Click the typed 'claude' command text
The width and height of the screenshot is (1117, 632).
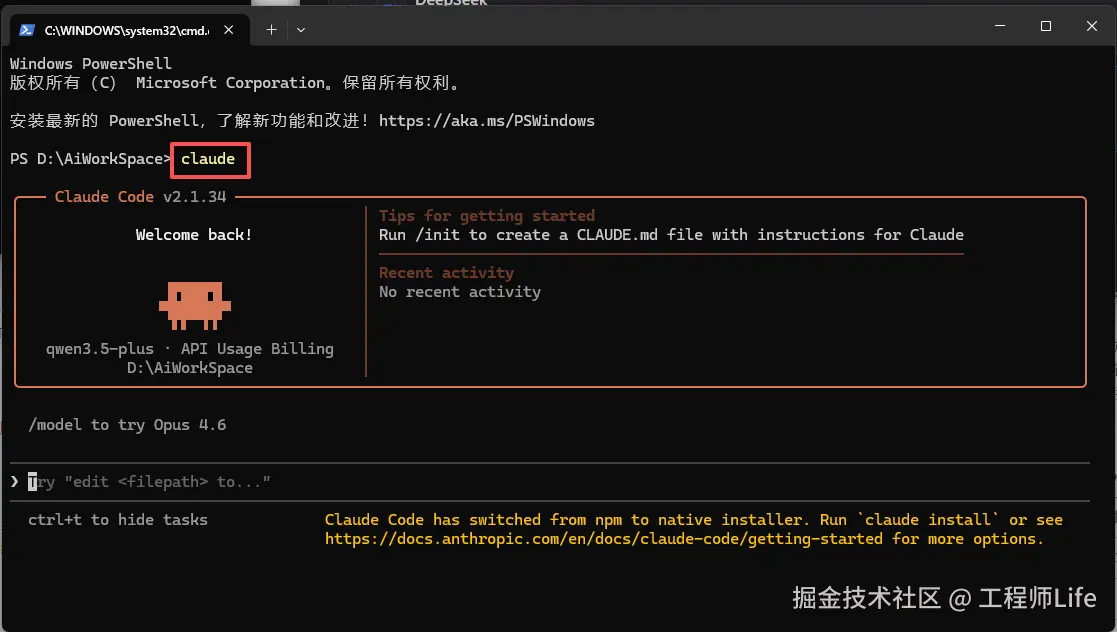pos(208,159)
